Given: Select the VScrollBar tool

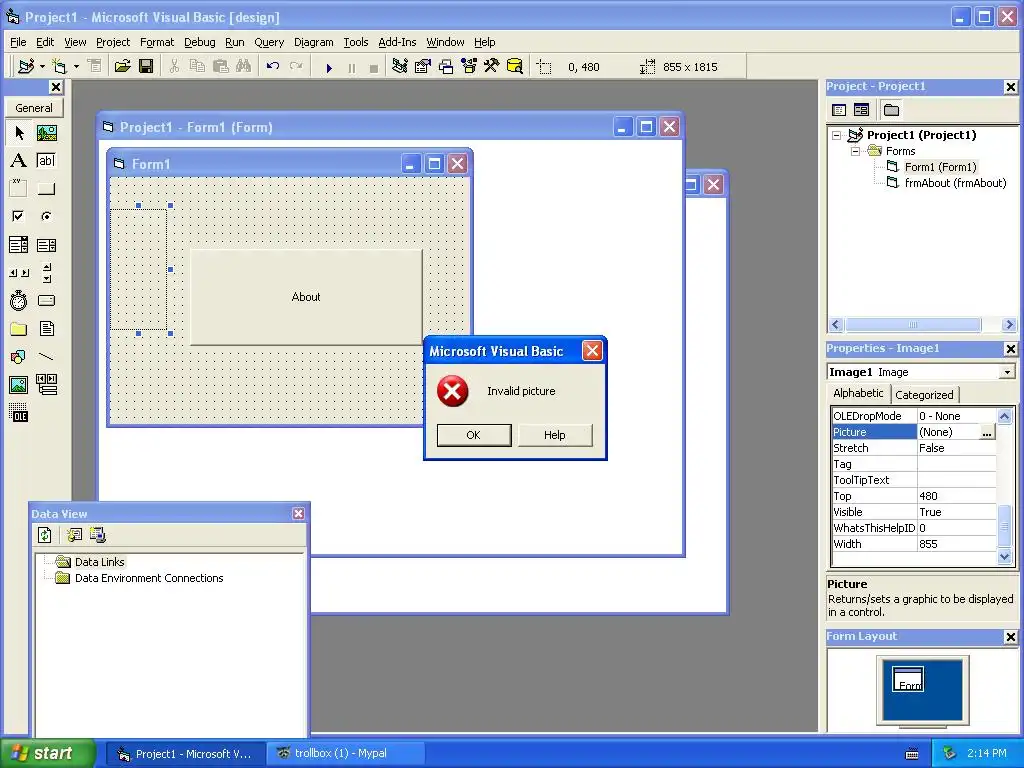Looking at the screenshot, I should tap(46, 272).
